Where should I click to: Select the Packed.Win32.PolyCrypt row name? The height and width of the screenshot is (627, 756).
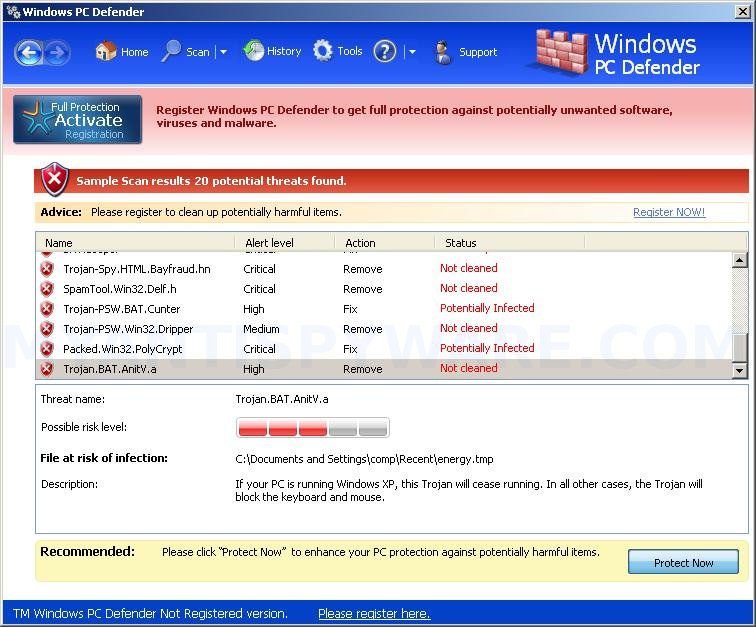pyautogui.click(x=122, y=349)
